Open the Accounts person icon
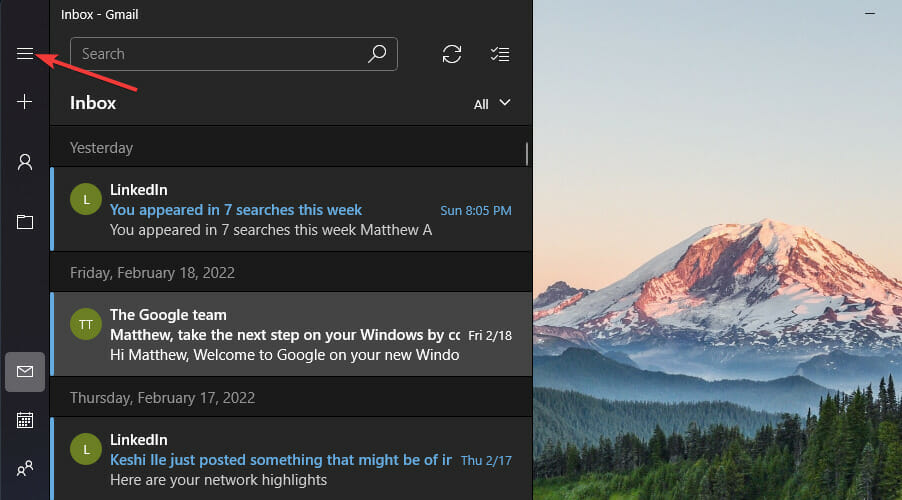 pyautogui.click(x=25, y=162)
